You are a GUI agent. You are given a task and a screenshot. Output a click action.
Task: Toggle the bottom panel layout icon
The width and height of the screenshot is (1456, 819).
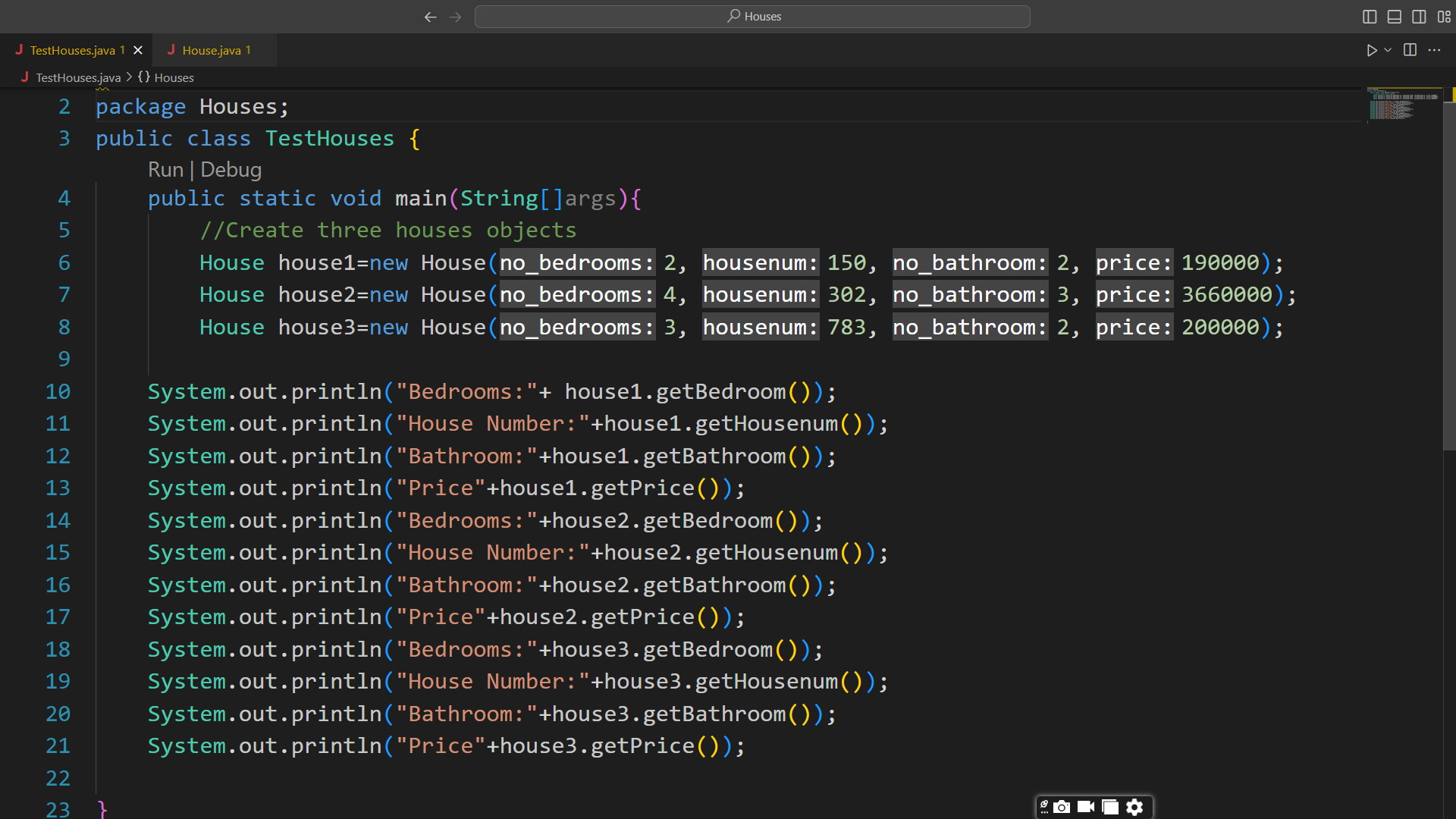pos(1394,17)
